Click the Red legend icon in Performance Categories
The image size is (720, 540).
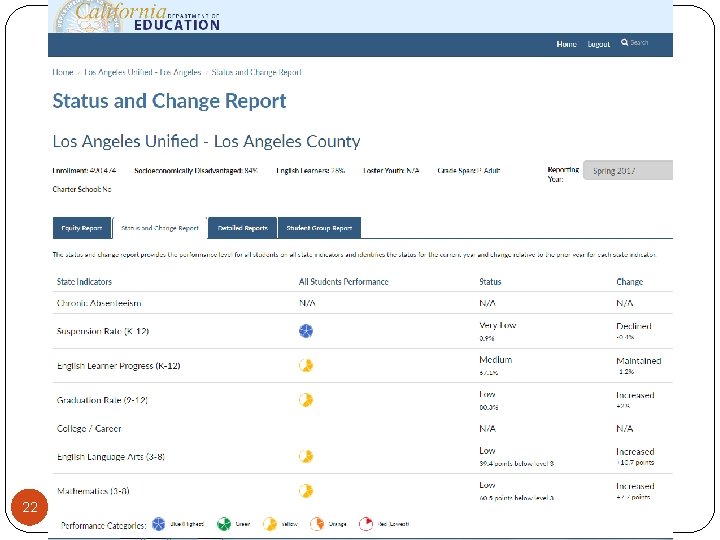[x=366, y=524]
